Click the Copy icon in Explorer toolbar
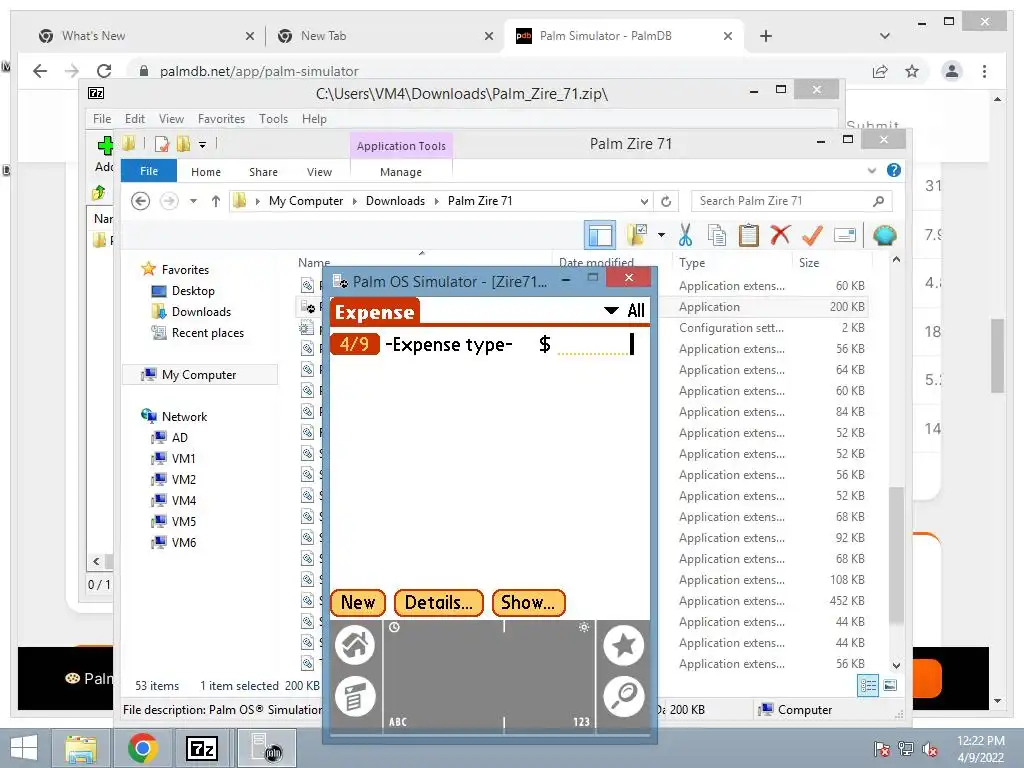This screenshot has width=1024, height=768. coord(716,235)
